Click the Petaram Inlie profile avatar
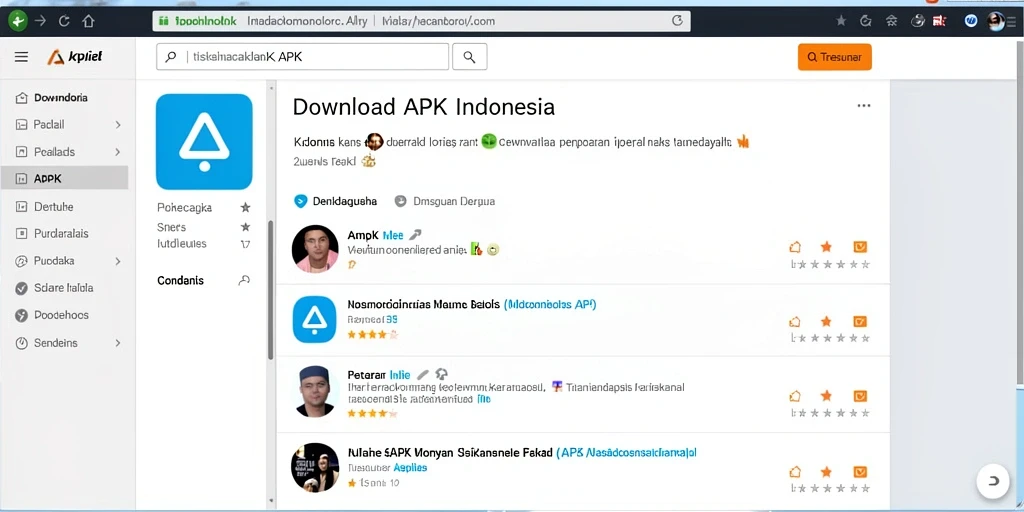This screenshot has width=1024, height=512. [x=315, y=391]
